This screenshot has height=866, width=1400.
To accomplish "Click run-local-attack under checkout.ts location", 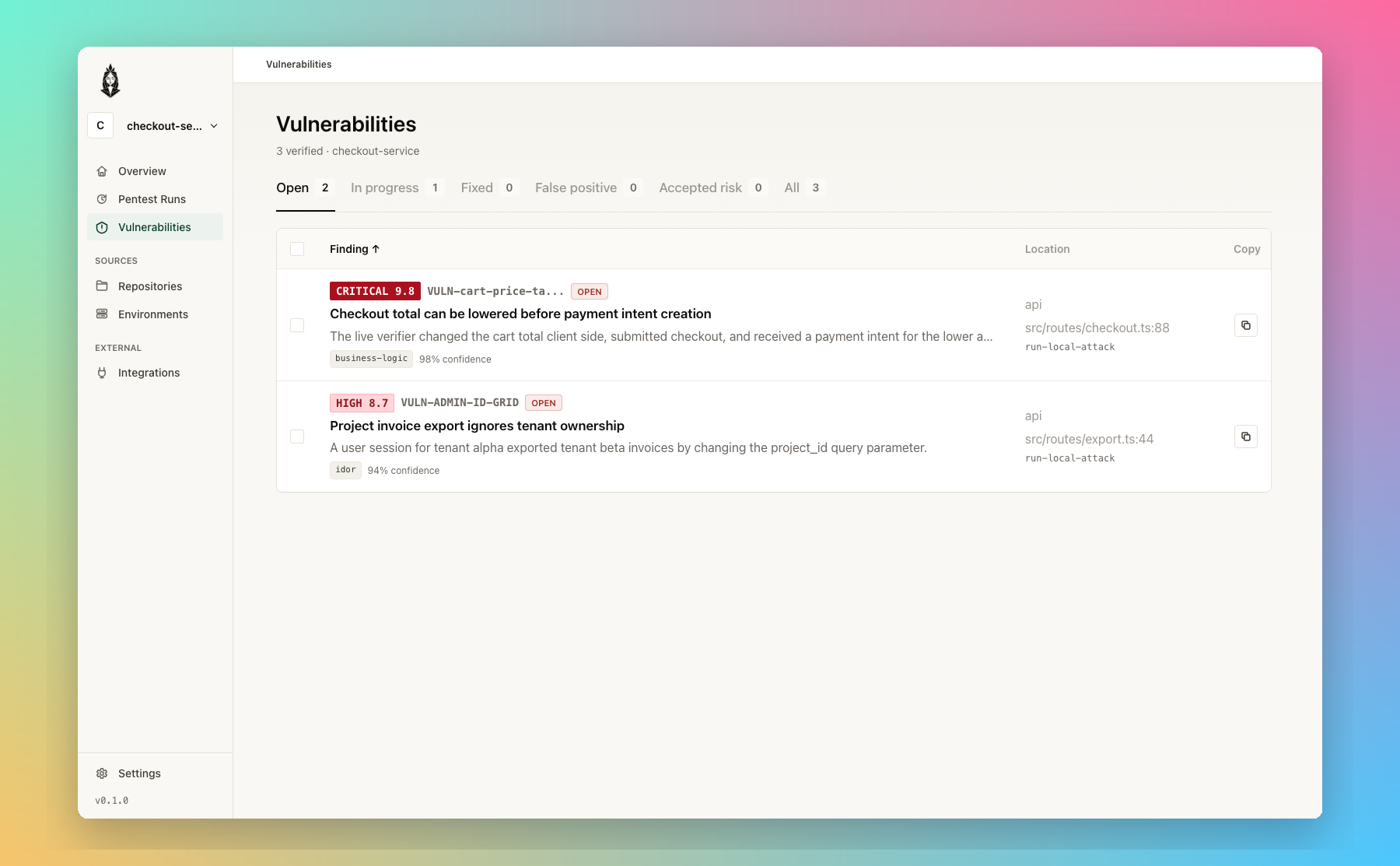I will pyautogui.click(x=1069, y=347).
